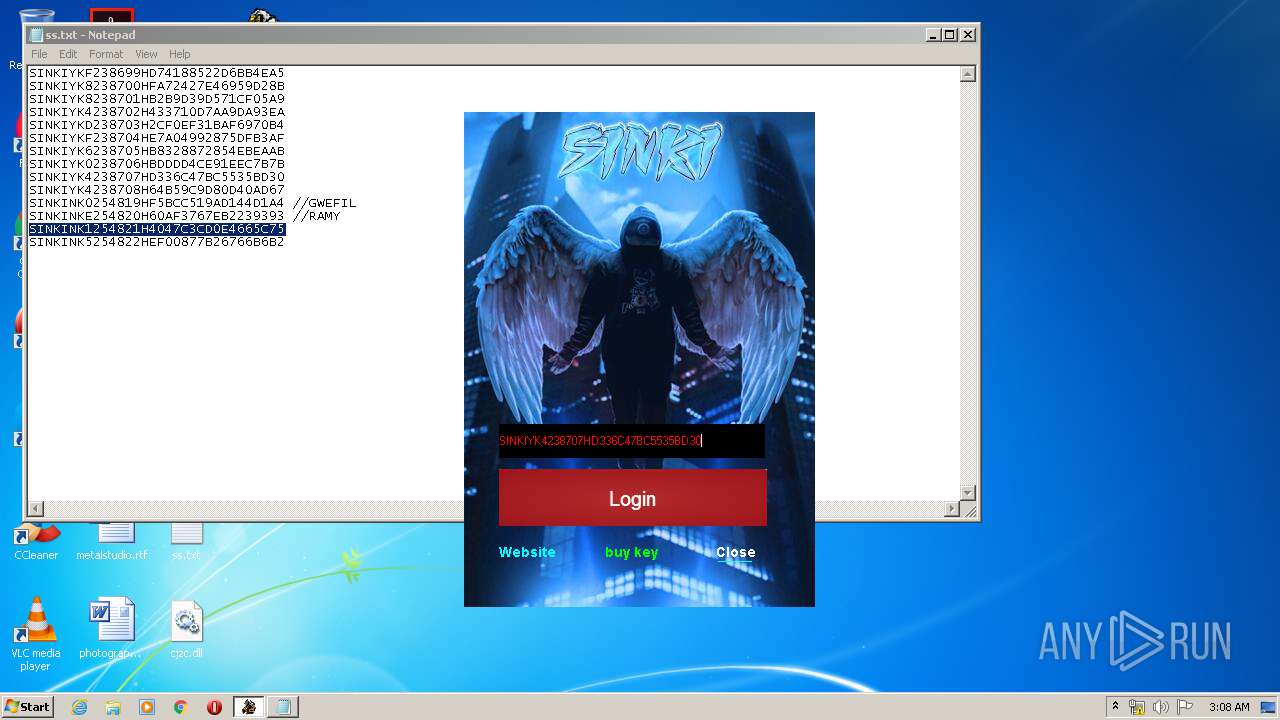Screen dimensions: 1280x720
Task: Click the red Login button
Action: pos(632,498)
